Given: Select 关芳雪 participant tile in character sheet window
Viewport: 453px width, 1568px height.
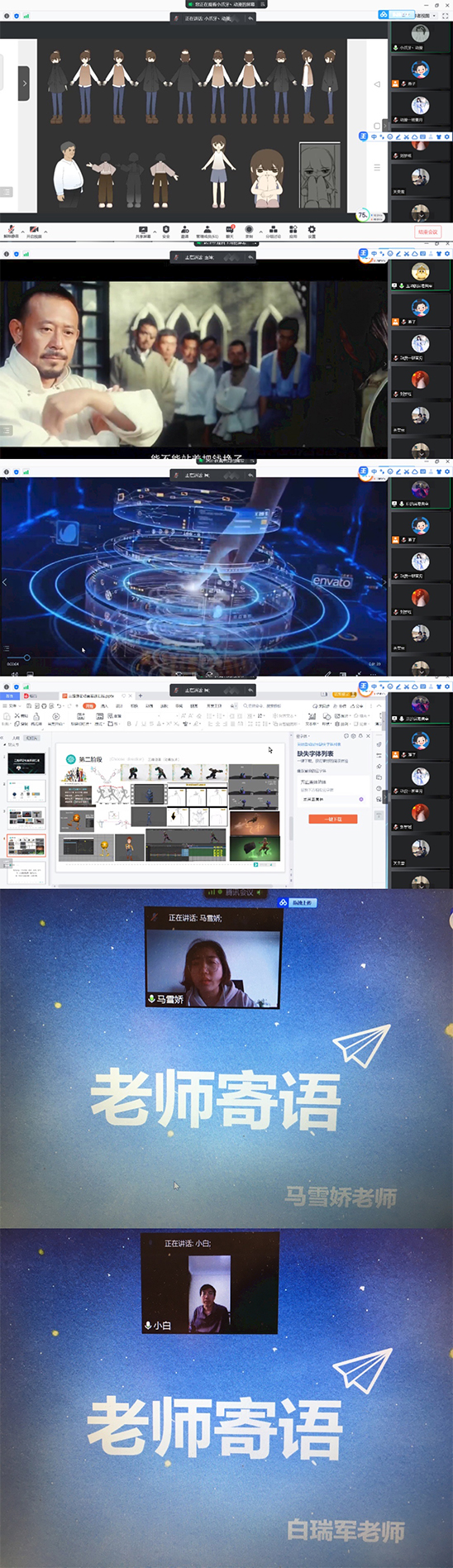Looking at the screenshot, I should [x=421, y=179].
